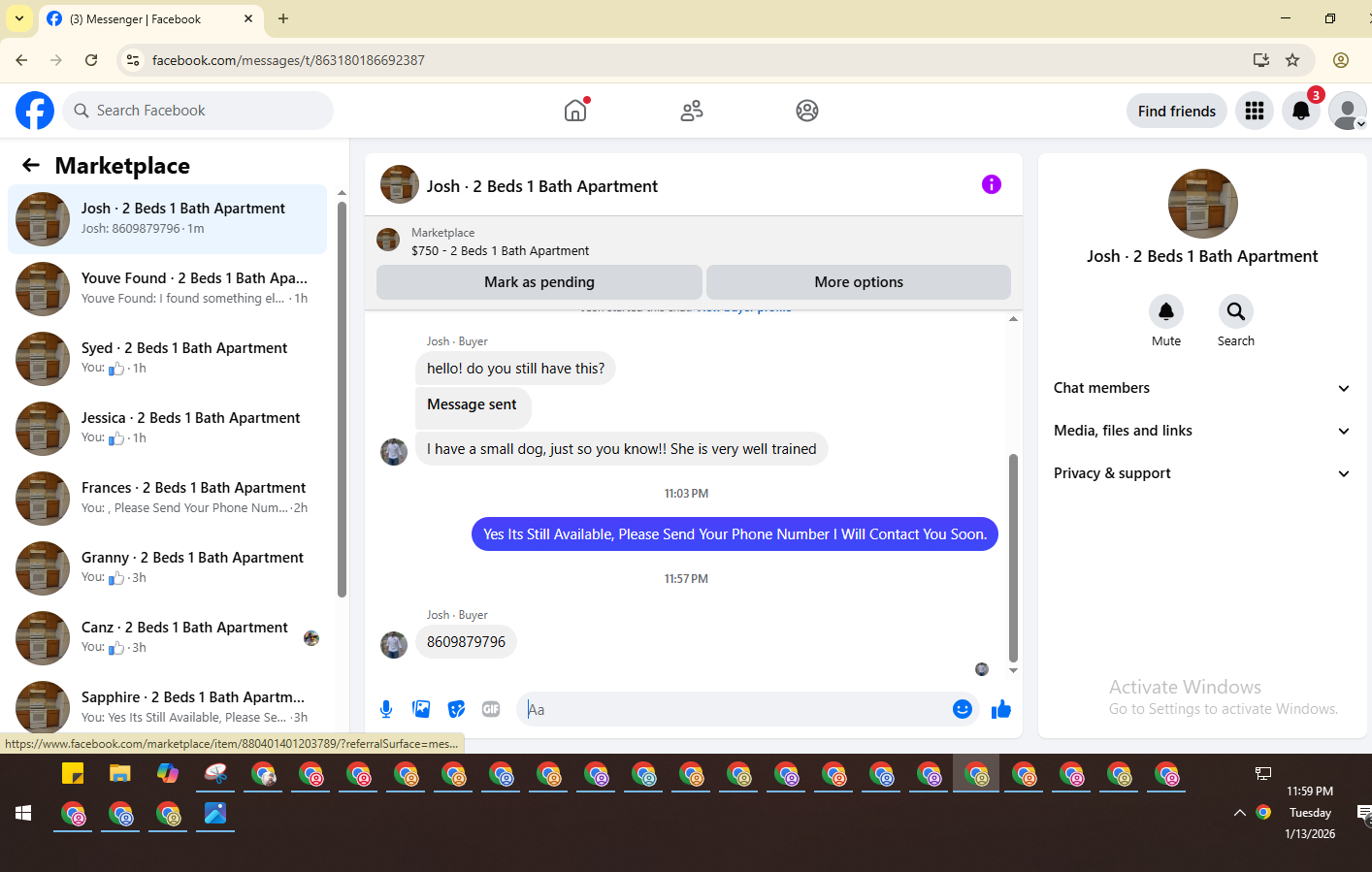
Task: Open Josh conversation in the list
Action: [x=167, y=219]
